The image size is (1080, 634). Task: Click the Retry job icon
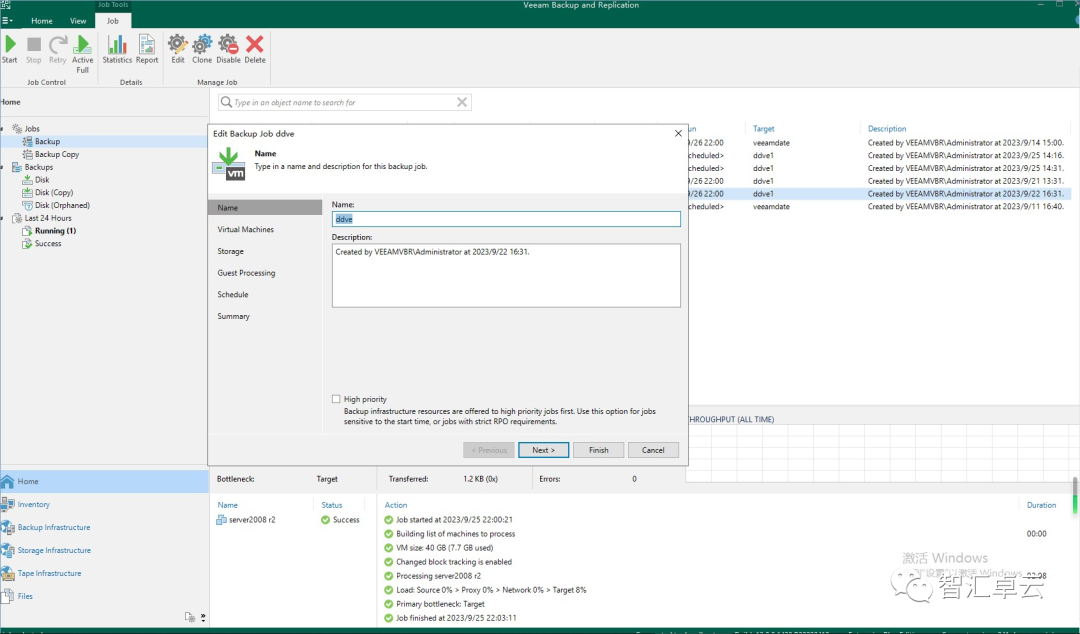tap(58, 50)
